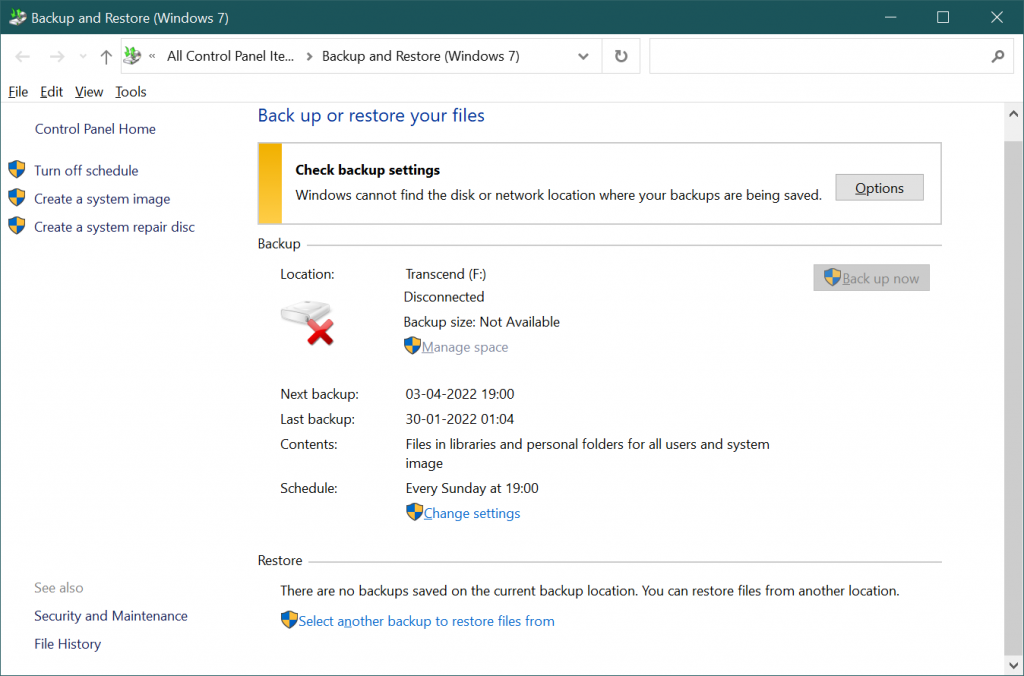1024x676 pixels.
Task: Open the address bar dropdown arrow
Action: click(583, 56)
